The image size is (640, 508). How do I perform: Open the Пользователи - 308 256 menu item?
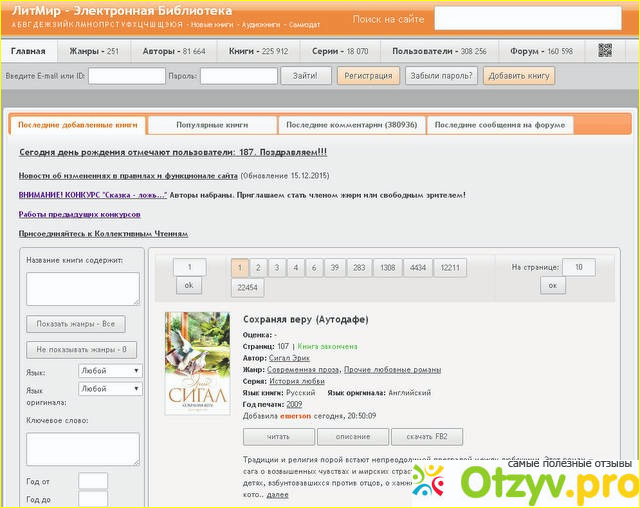[439, 51]
